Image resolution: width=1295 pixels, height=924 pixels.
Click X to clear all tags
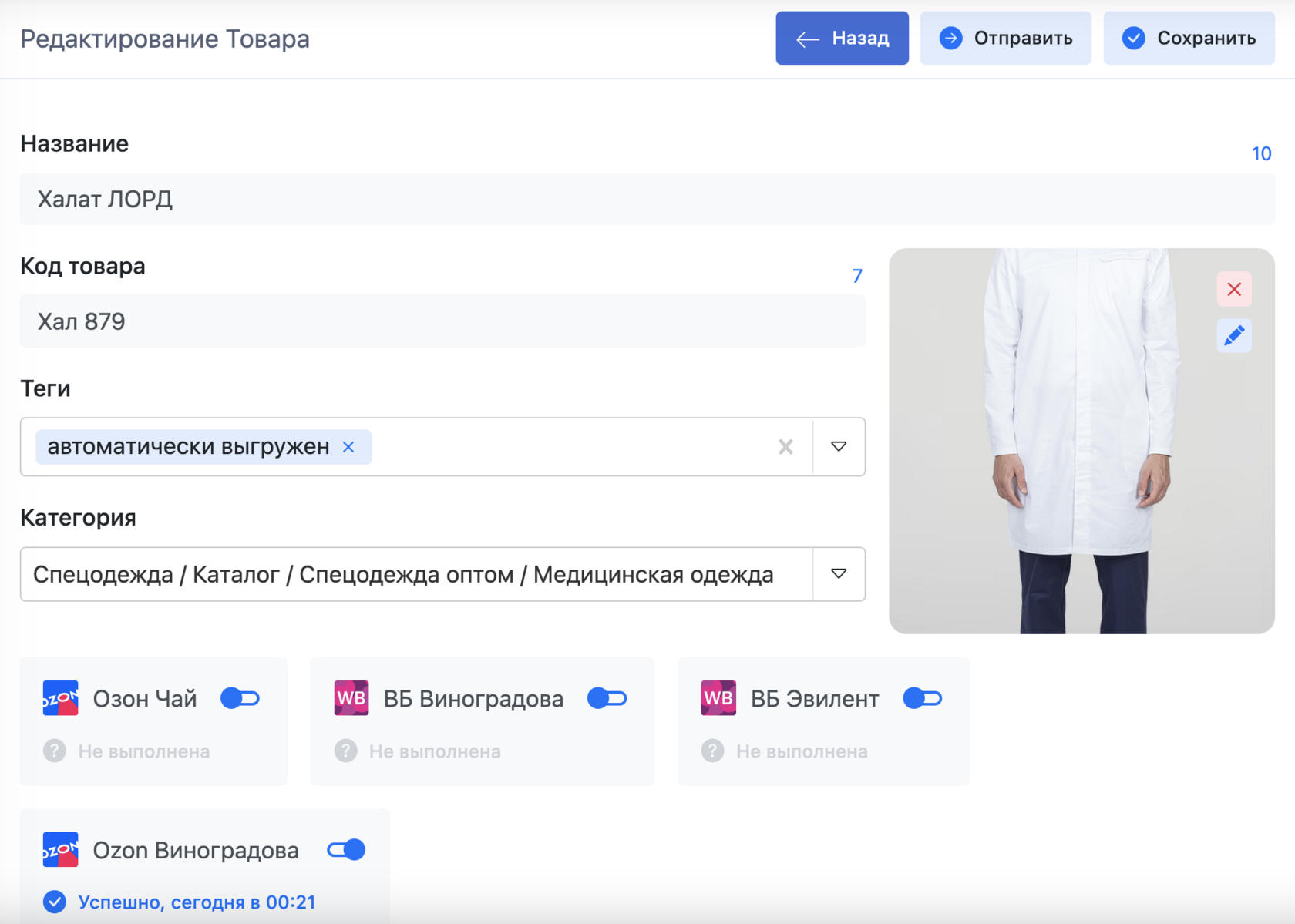785,446
